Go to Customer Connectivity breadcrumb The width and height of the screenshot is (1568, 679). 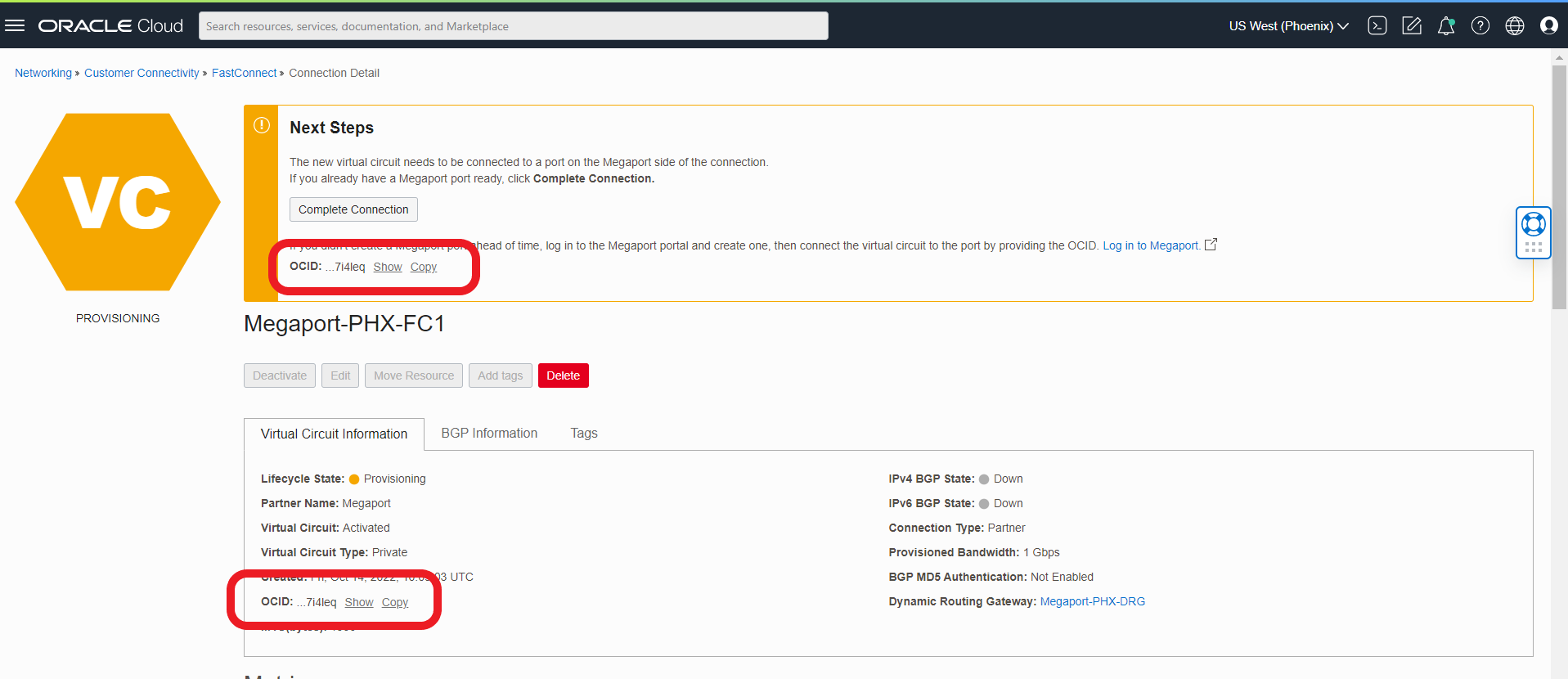[142, 73]
